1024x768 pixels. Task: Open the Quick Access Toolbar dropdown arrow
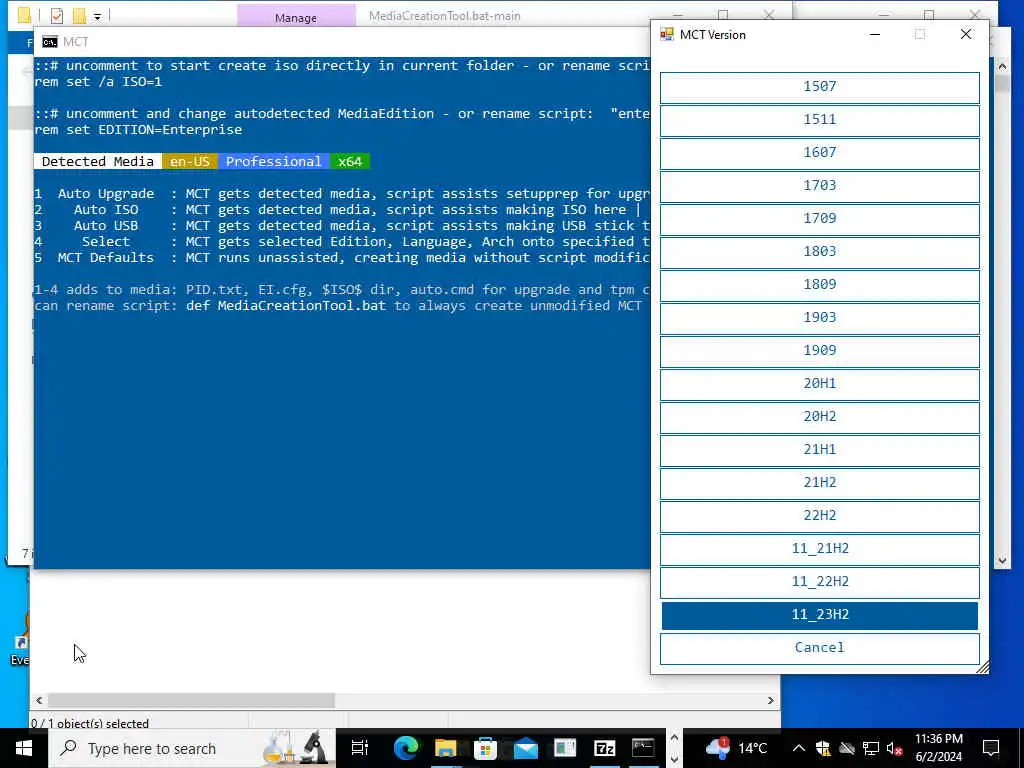pyautogui.click(x=97, y=17)
